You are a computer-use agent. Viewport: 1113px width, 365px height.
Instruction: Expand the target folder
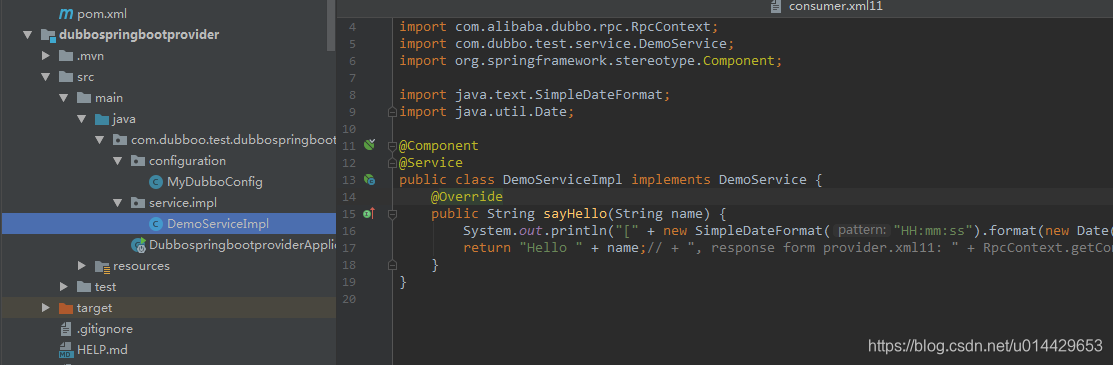click(x=46, y=308)
